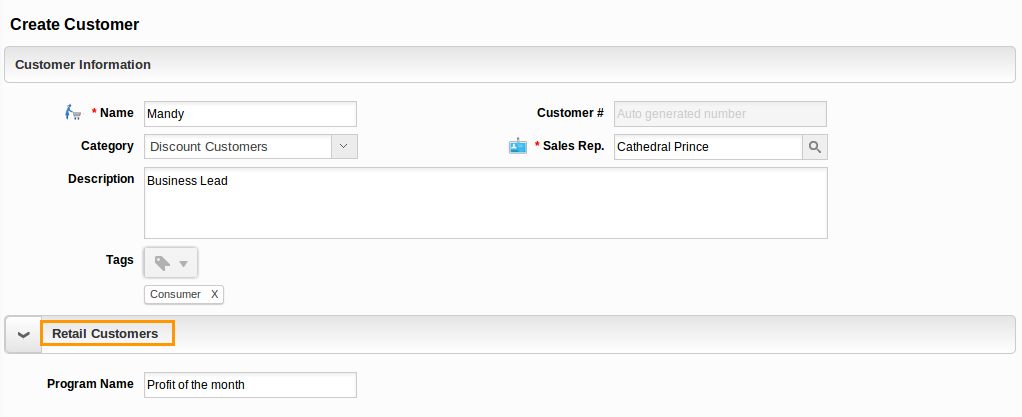Click the Program Name label
The image size is (1022, 417).
[x=91, y=384]
